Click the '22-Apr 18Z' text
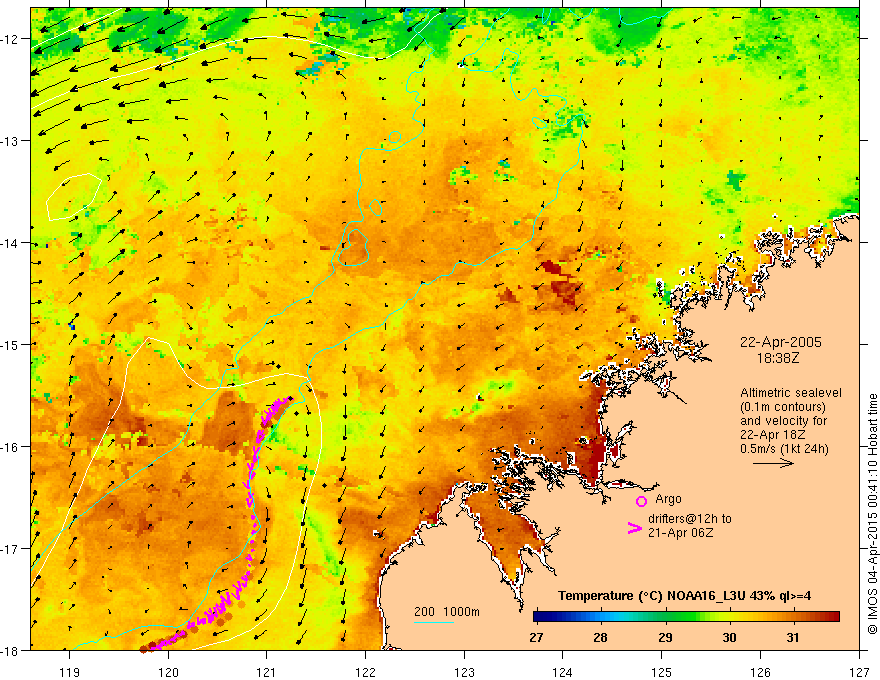Screen dimensions: 880x680 (x=773, y=435)
